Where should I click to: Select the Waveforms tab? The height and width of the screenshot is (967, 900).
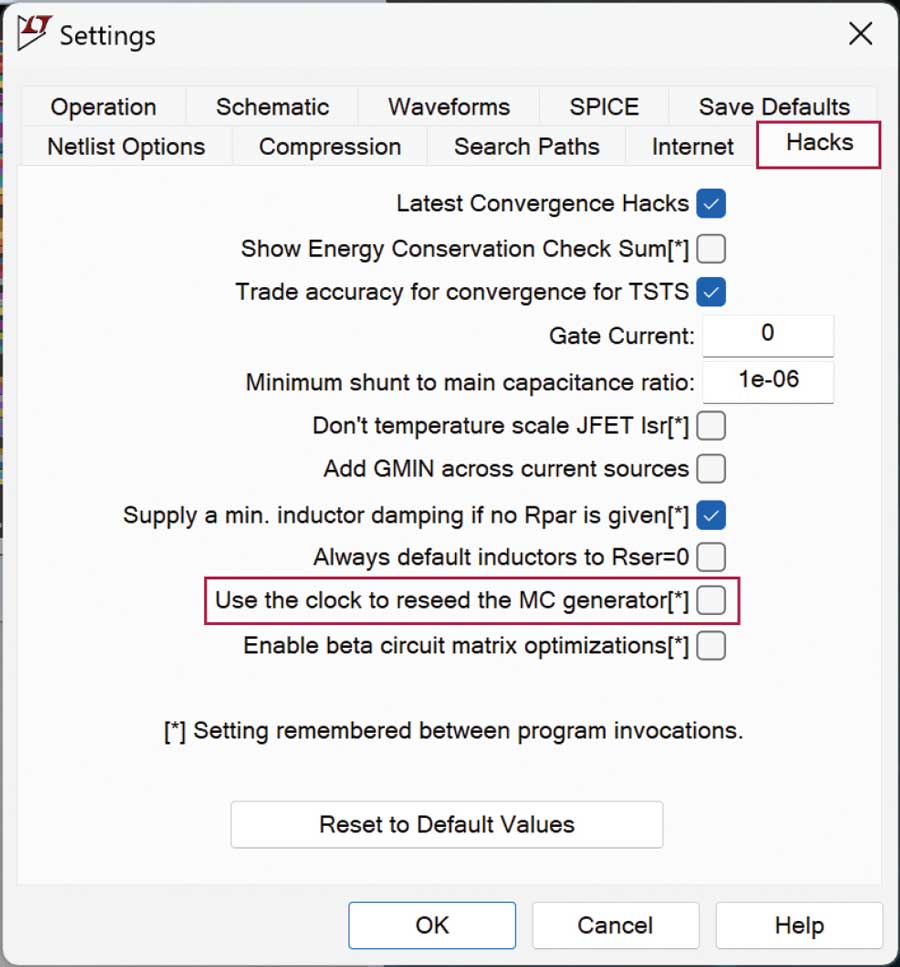coord(449,107)
